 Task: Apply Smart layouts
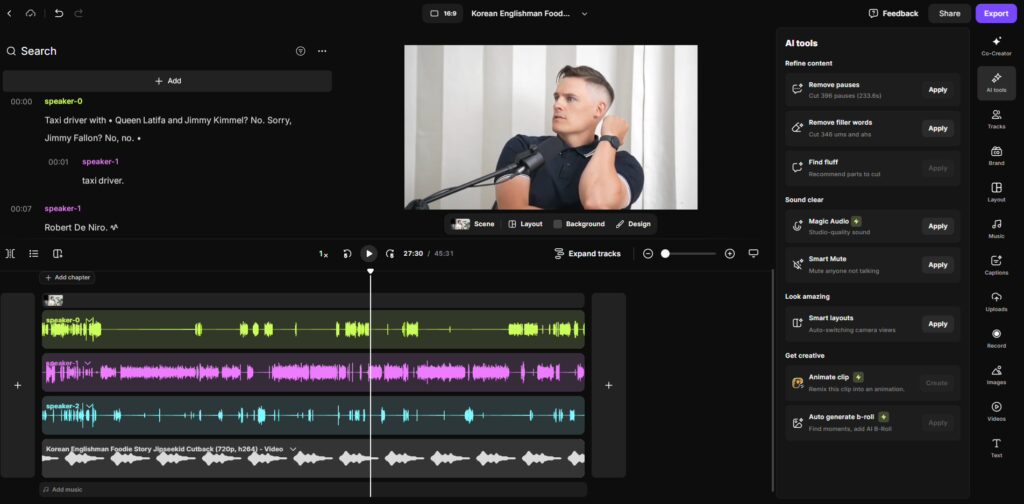coord(938,324)
